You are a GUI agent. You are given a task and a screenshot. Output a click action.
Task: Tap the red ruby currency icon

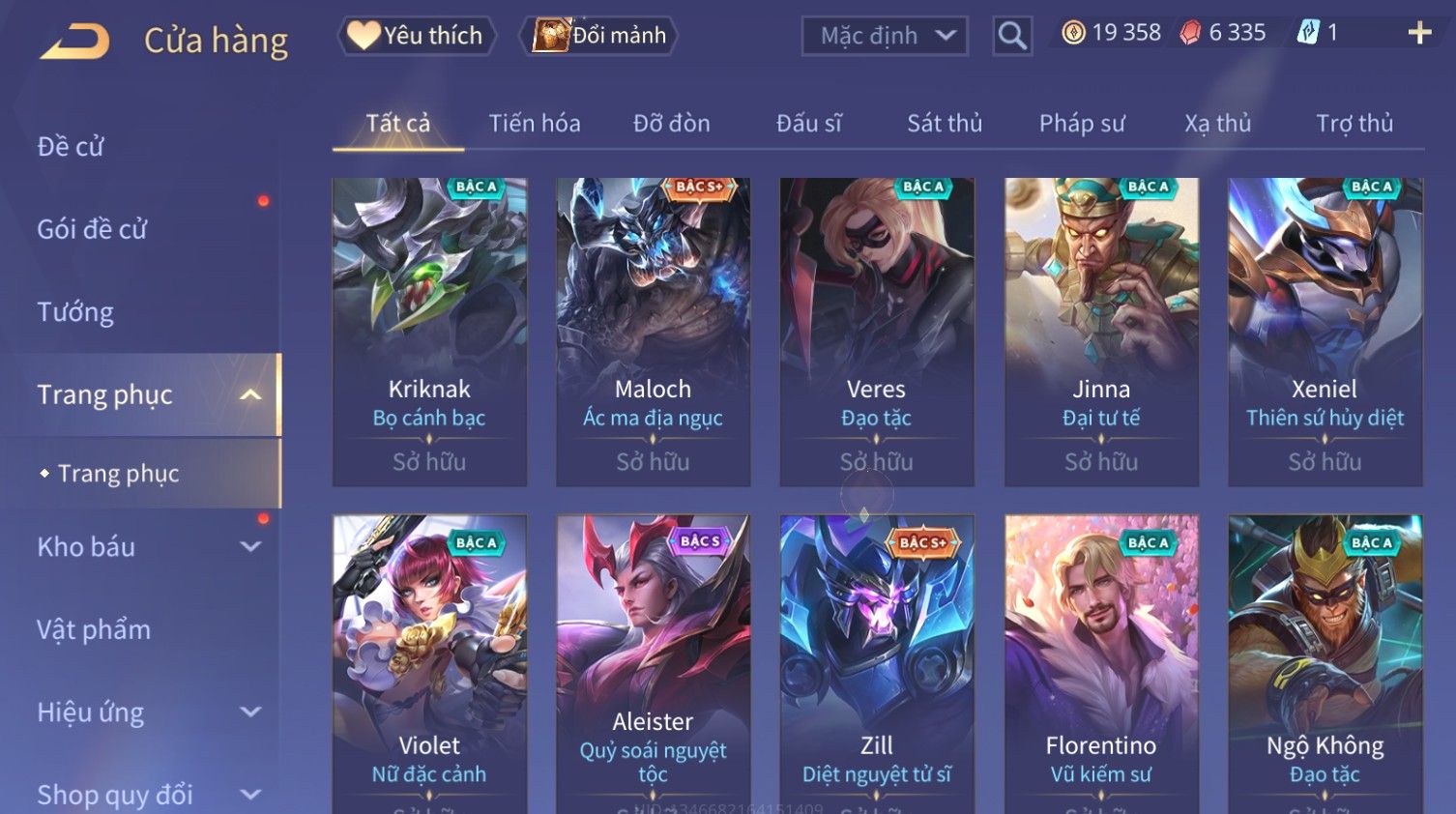tap(1190, 33)
